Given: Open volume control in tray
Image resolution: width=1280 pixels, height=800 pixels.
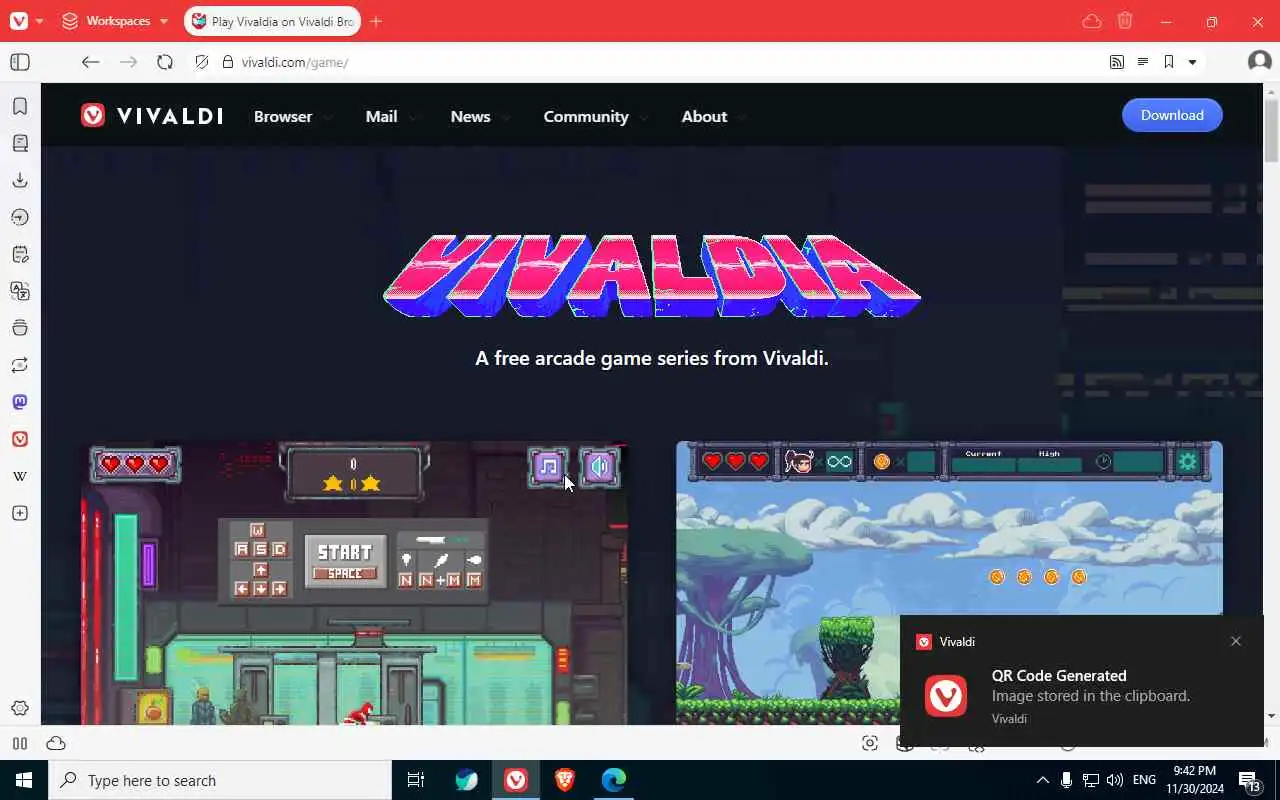Looking at the screenshot, I should tap(1115, 780).
